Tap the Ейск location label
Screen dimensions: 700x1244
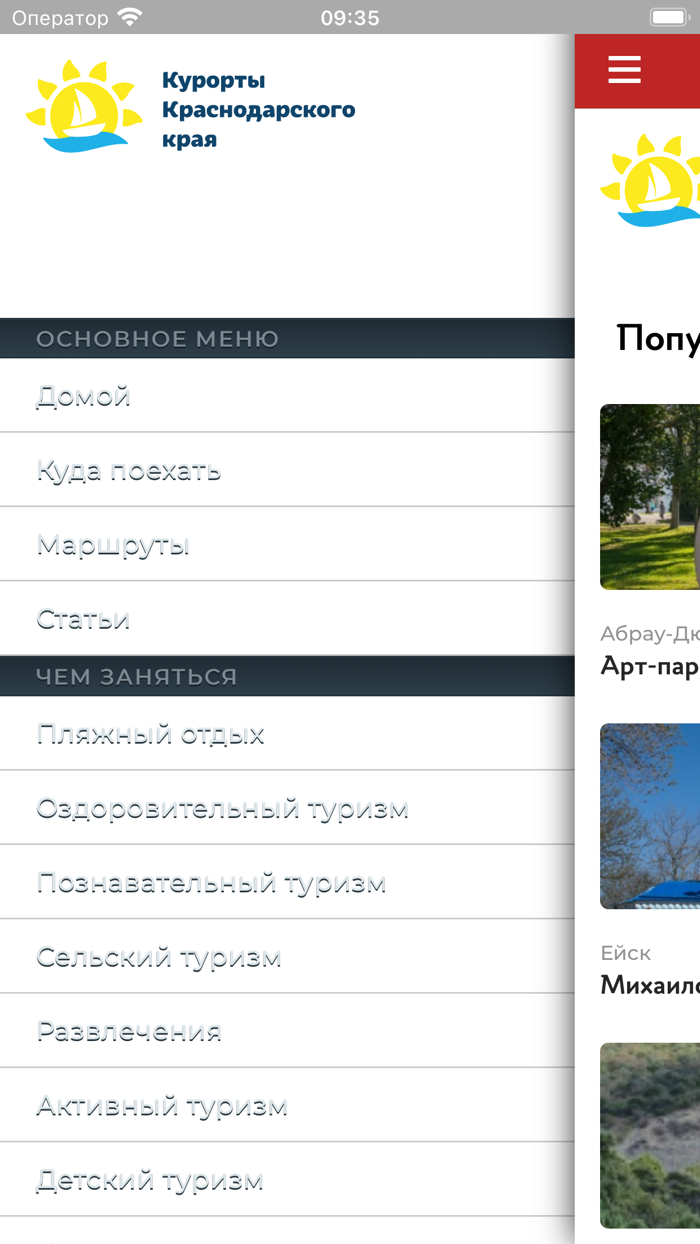[x=626, y=953]
